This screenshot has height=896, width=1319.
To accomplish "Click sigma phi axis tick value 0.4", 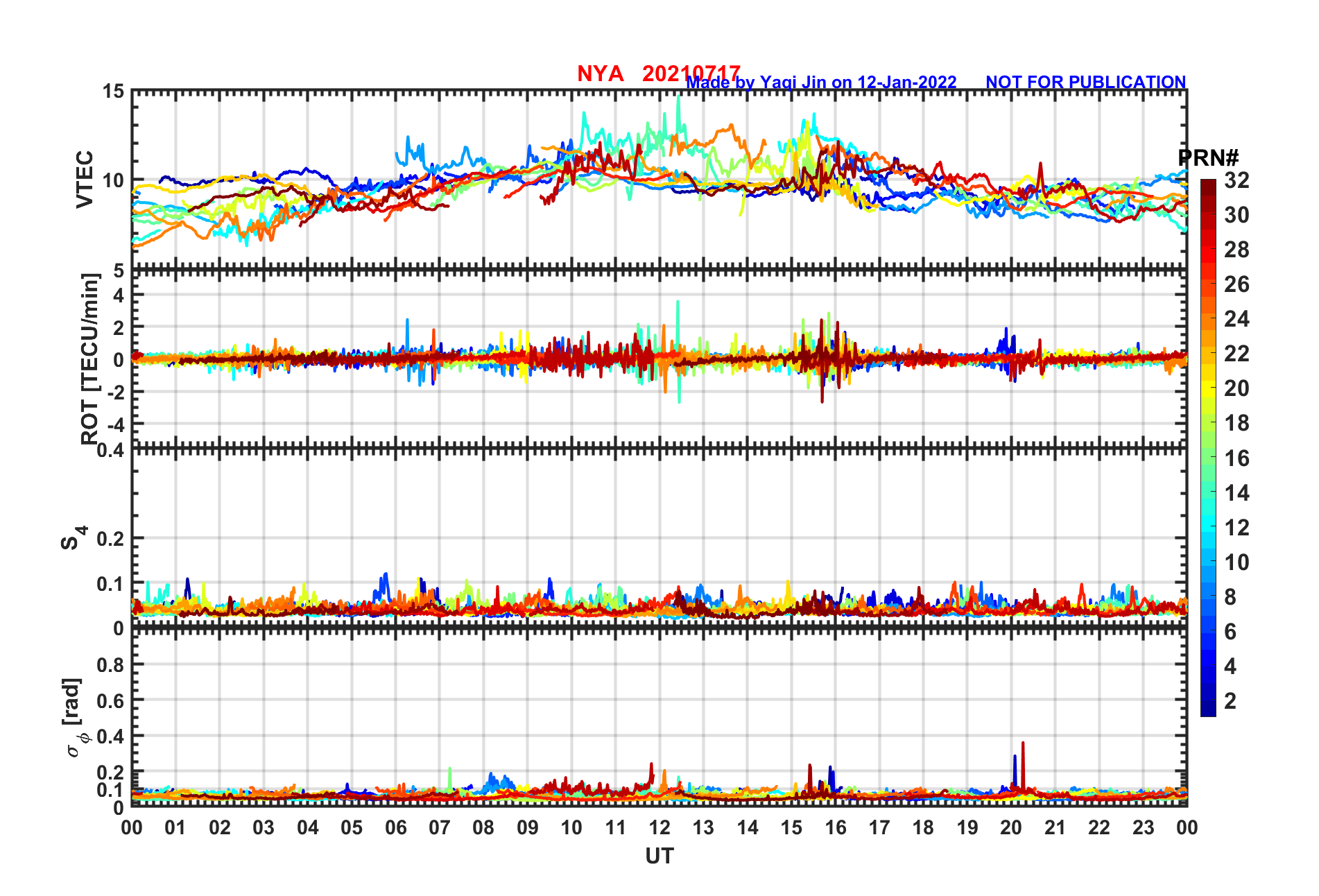I will click(111, 736).
